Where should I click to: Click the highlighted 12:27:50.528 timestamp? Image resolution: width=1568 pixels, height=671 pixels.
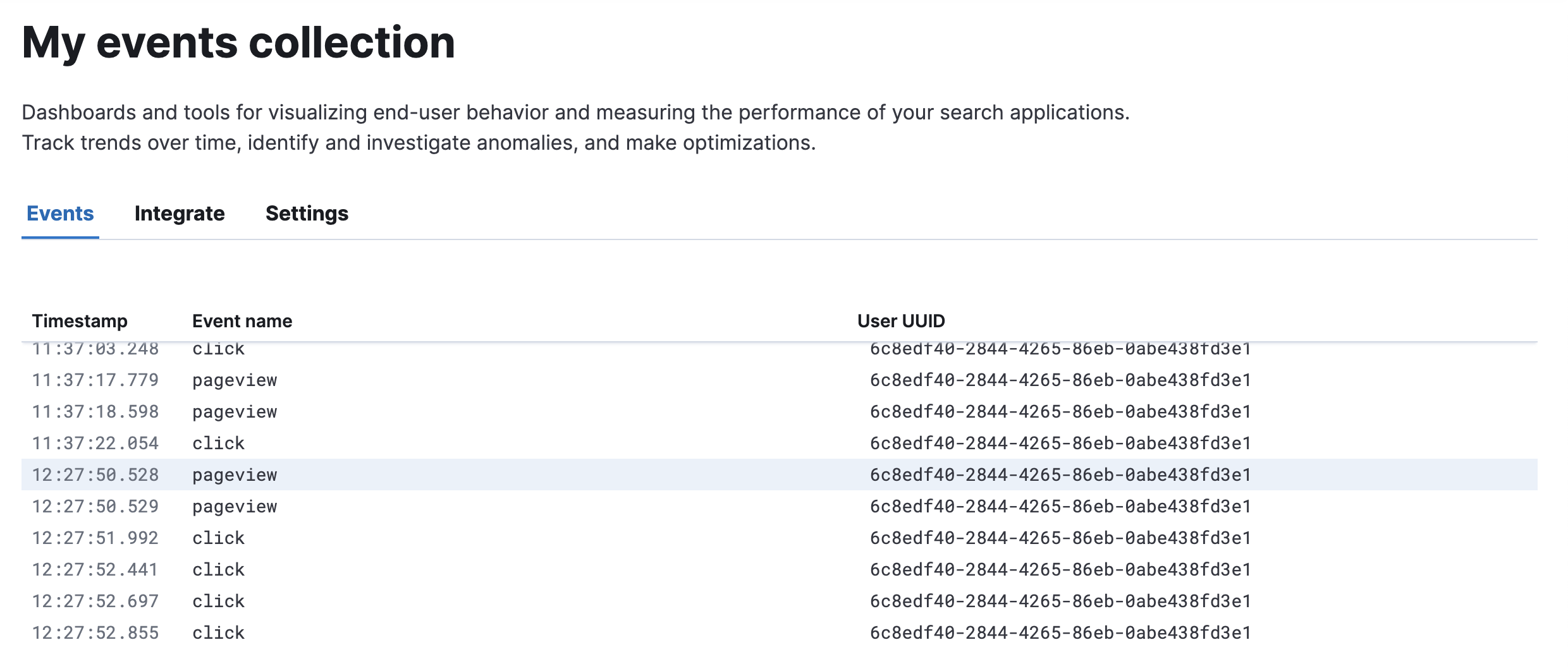point(95,475)
